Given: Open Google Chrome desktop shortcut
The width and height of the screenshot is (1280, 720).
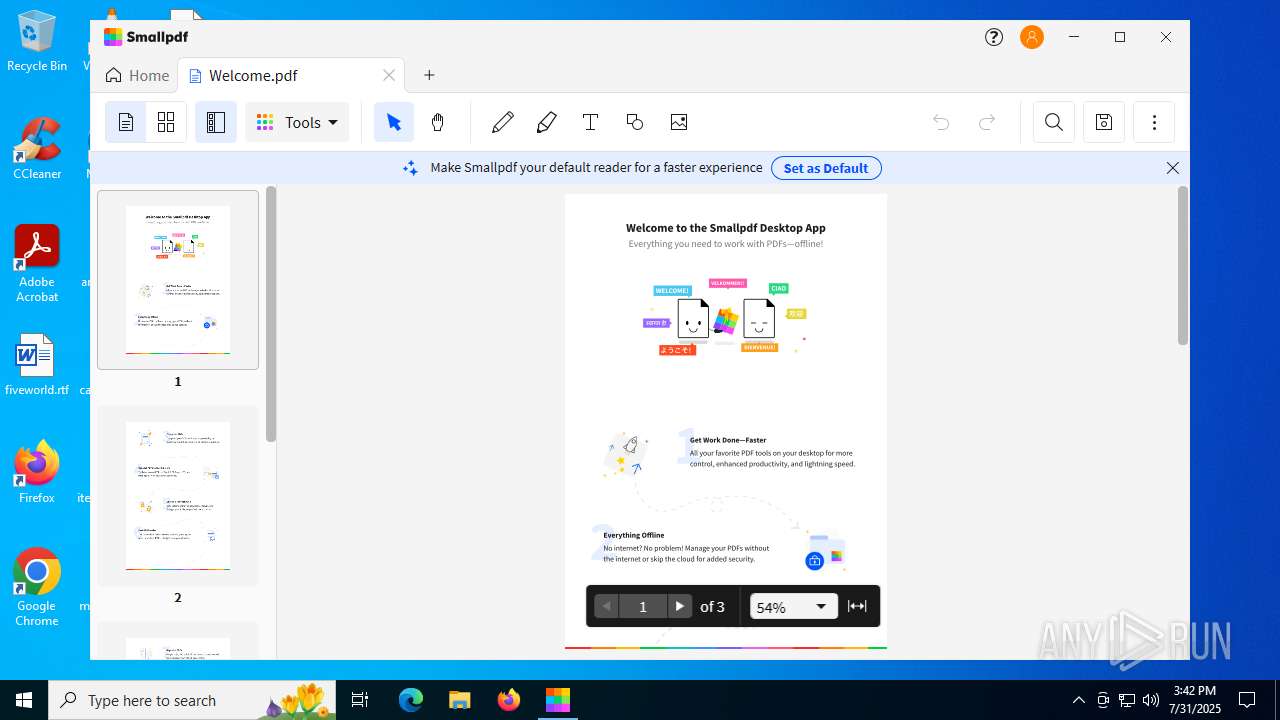Looking at the screenshot, I should pos(37,588).
